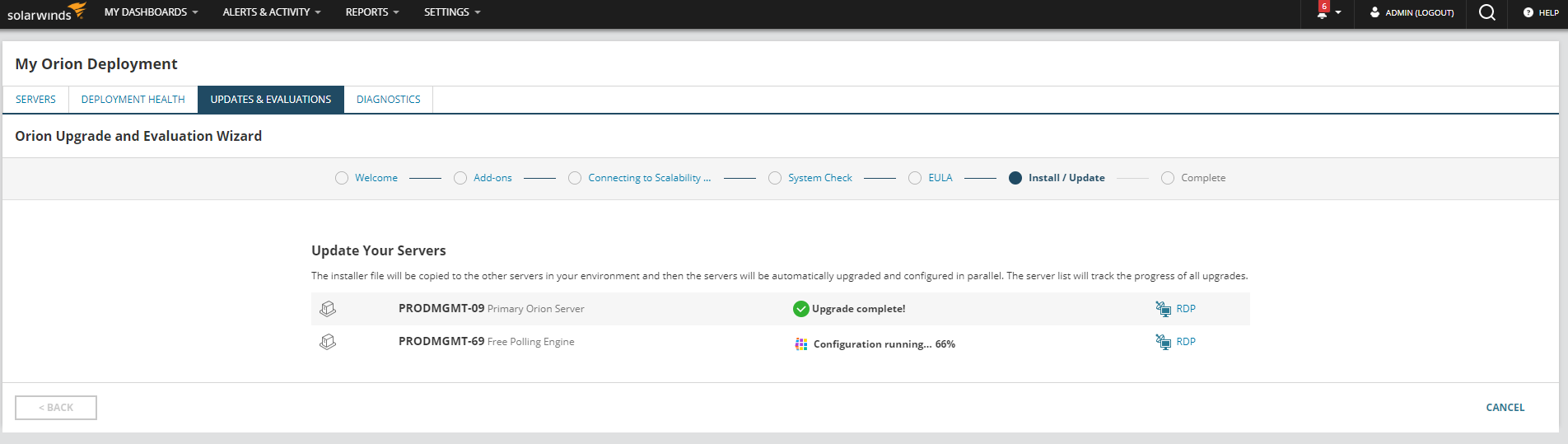Viewport: 1568px width, 444px height.
Task: Select the EULA step circle
Action: [915, 178]
